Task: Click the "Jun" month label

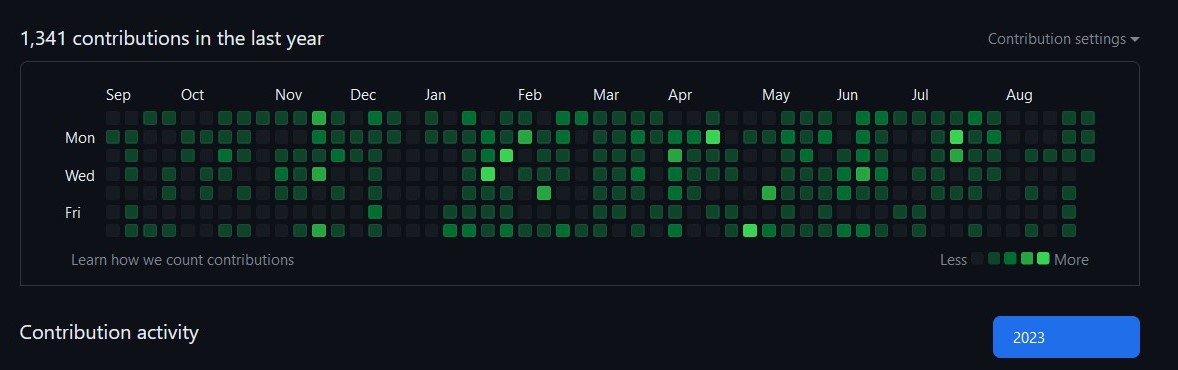Action: pyautogui.click(x=847, y=95)
